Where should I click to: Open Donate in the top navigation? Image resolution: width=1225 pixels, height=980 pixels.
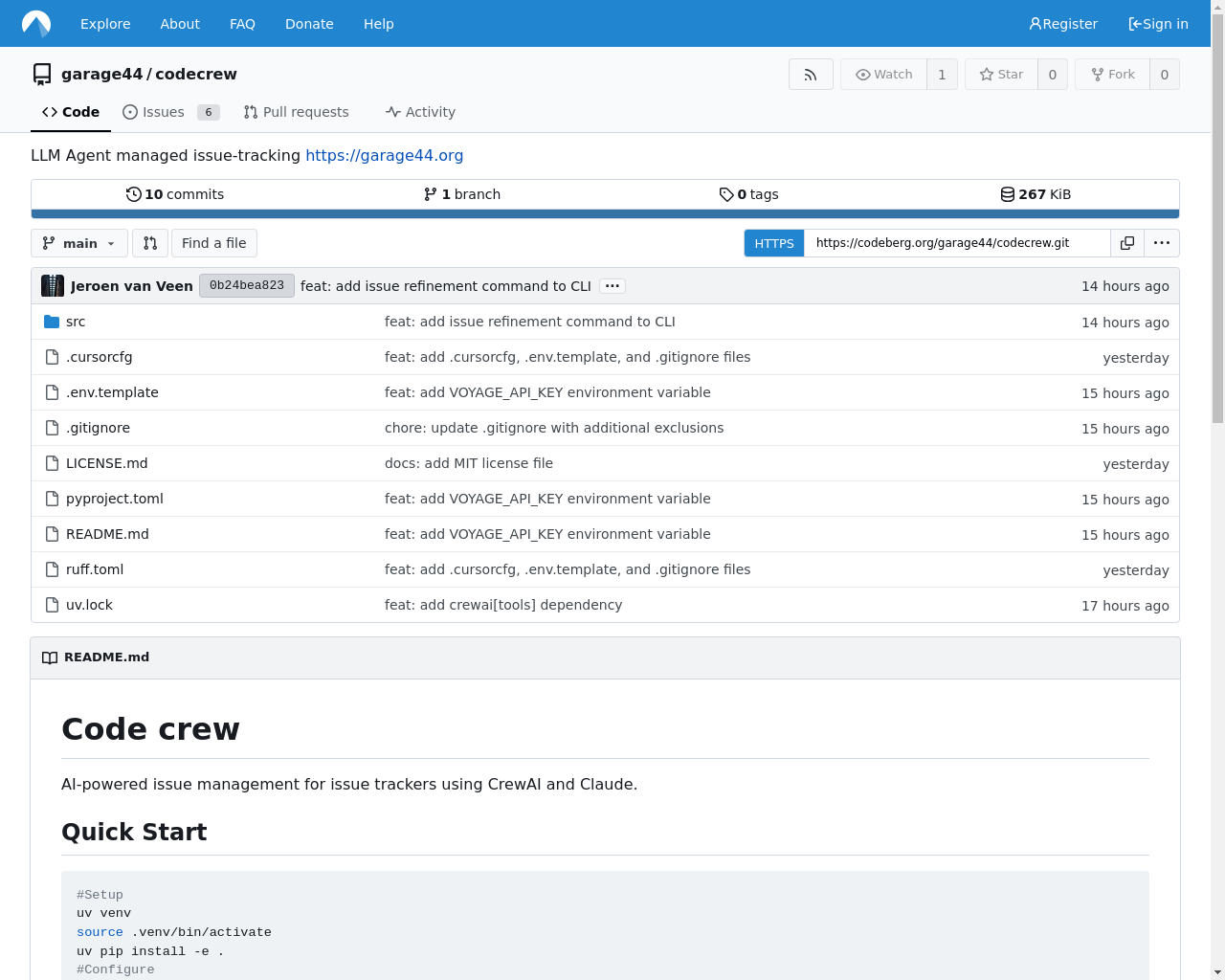[309, 24]
